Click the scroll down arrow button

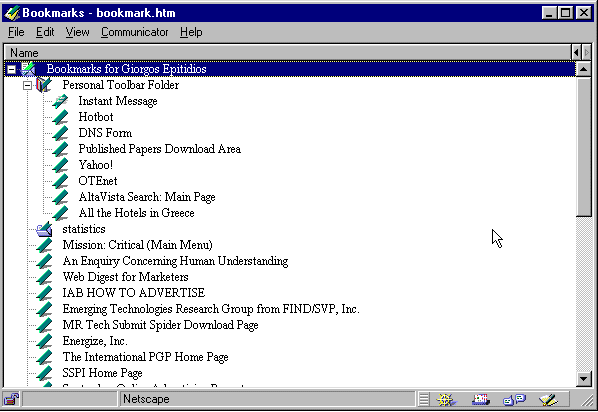coord(584,379)
